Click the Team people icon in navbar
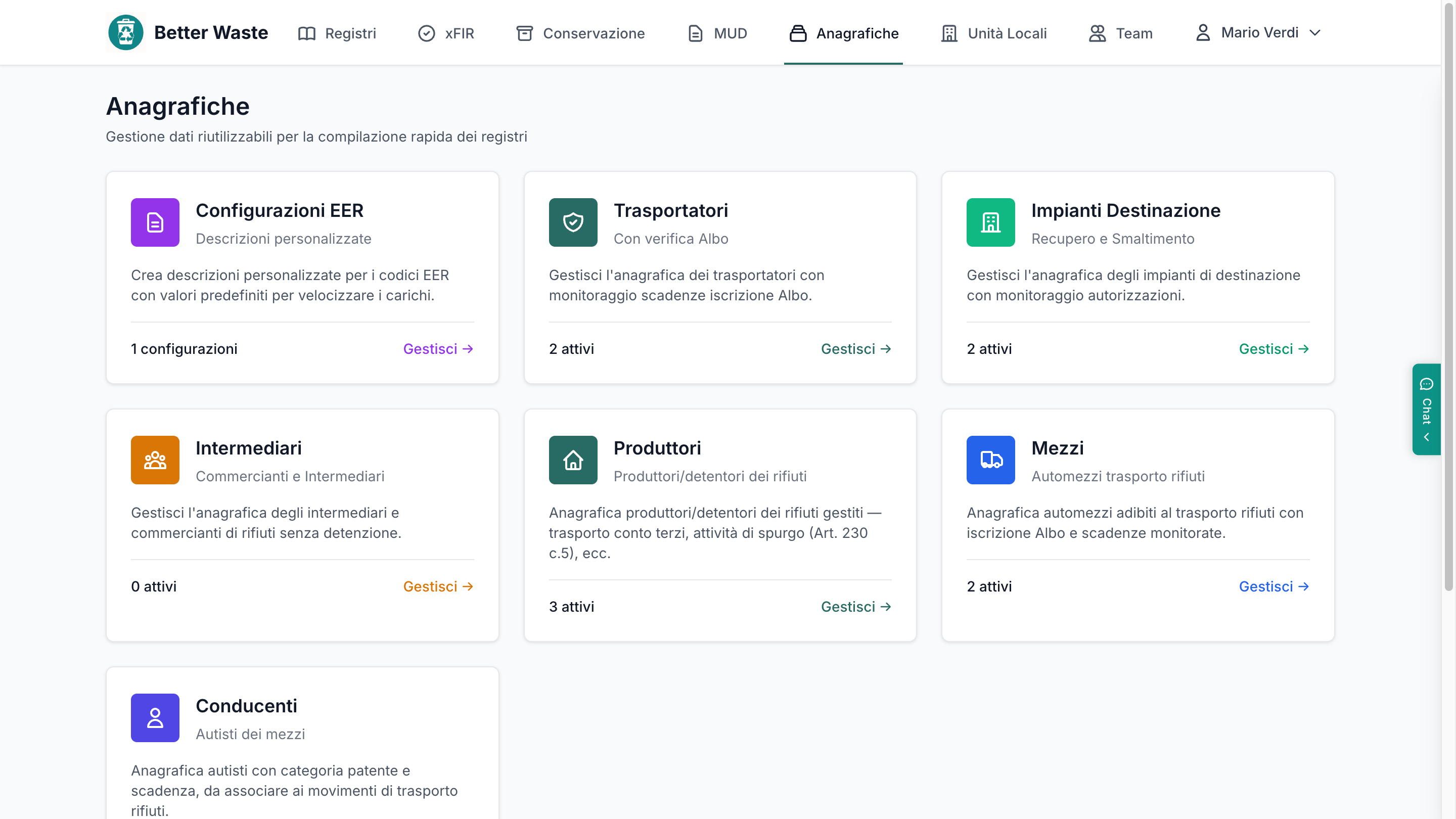The height and width of the screenshot is (819, 1456). click(x=1097, y=33)
